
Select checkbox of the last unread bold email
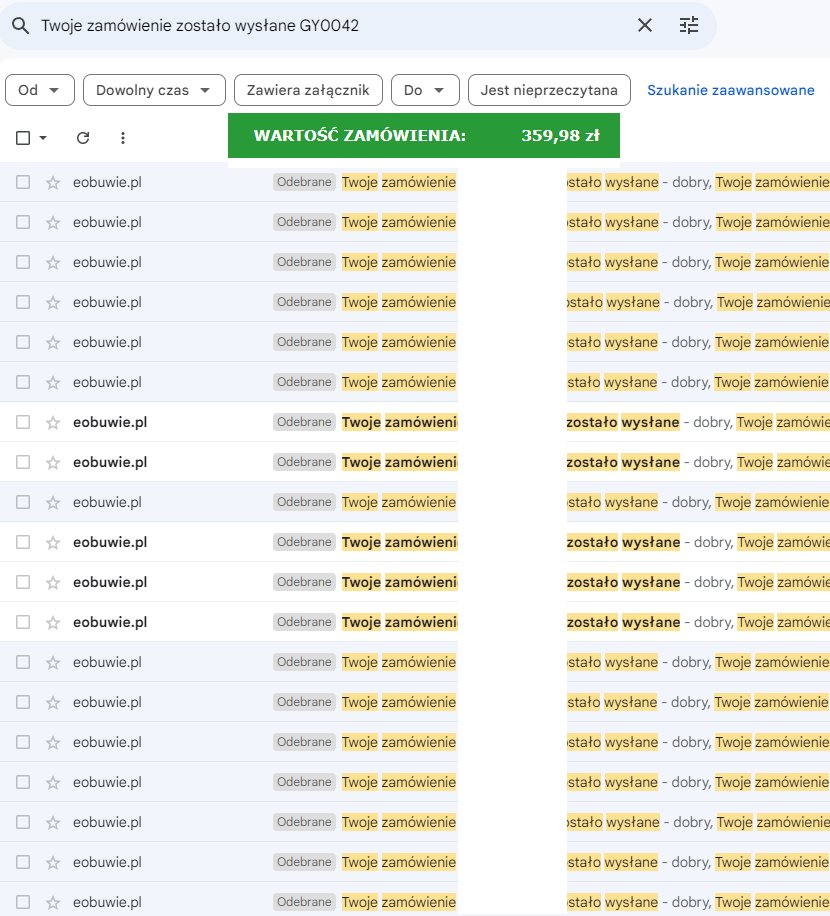coord(23,622)
